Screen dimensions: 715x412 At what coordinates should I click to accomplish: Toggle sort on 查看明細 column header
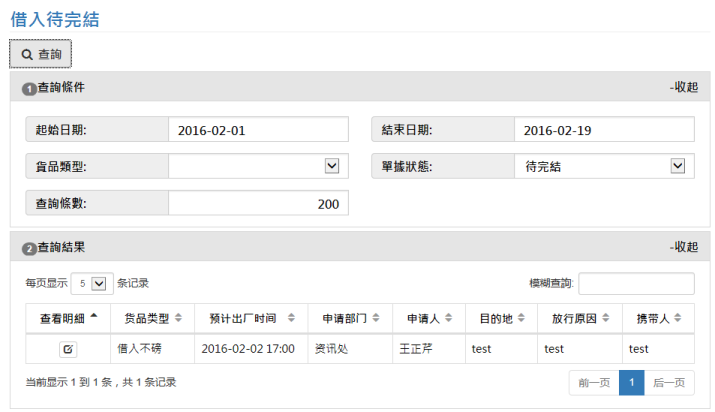point(68,319)
